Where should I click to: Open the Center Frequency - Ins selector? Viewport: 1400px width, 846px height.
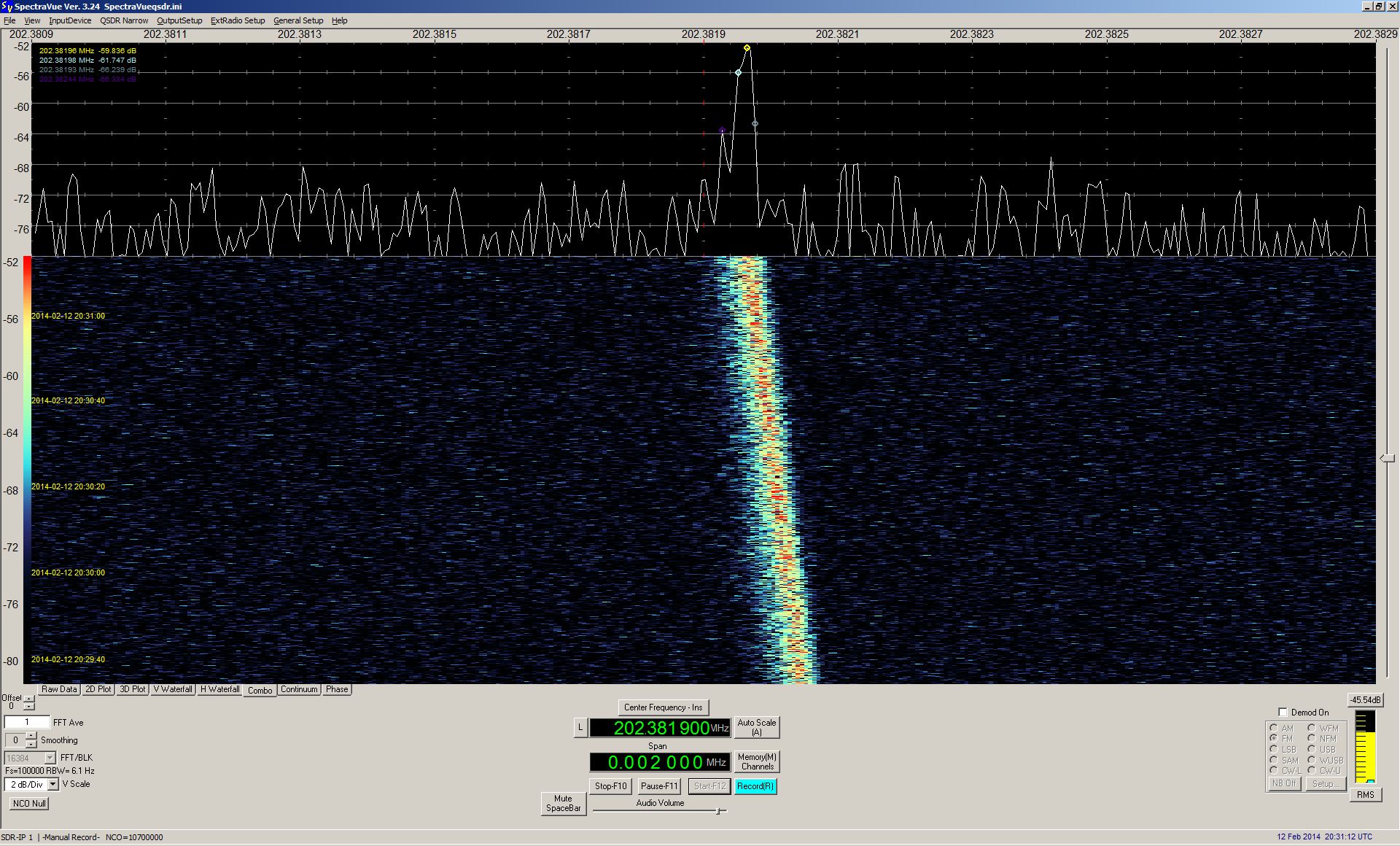pos(663,707)
